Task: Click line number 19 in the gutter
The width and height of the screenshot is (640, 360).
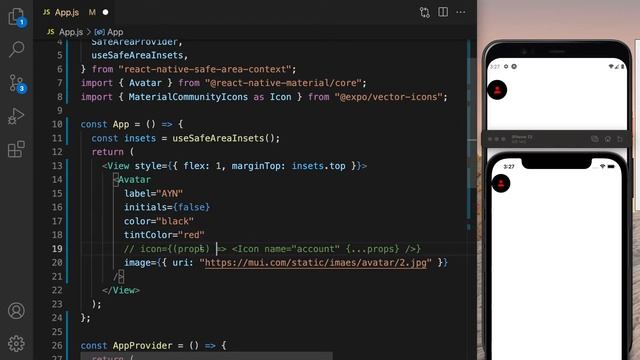Action: click(x=57, y=249)
